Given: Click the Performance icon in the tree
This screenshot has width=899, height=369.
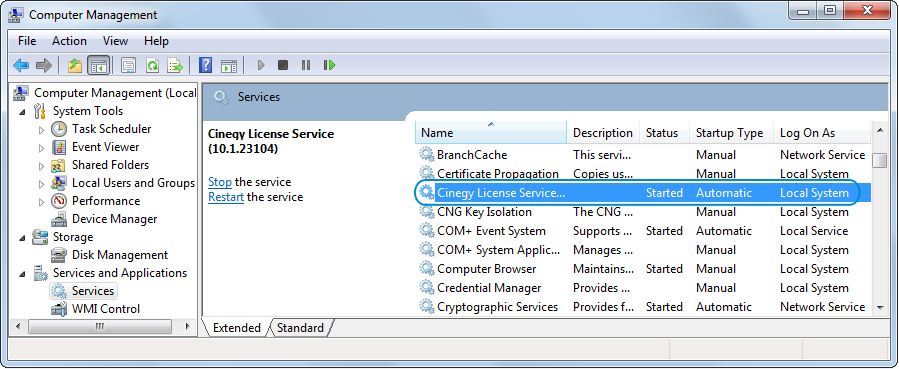Looking at the screenshot, I should tap(59, 201).
